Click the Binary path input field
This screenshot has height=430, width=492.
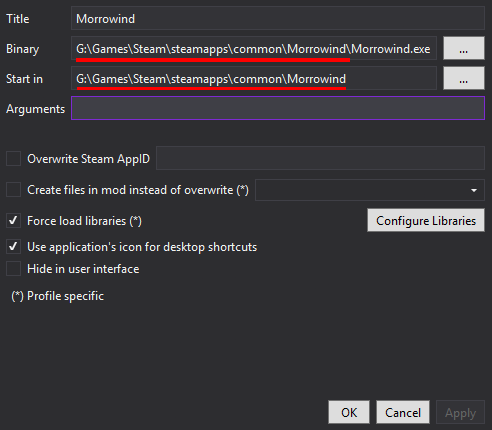254,49
